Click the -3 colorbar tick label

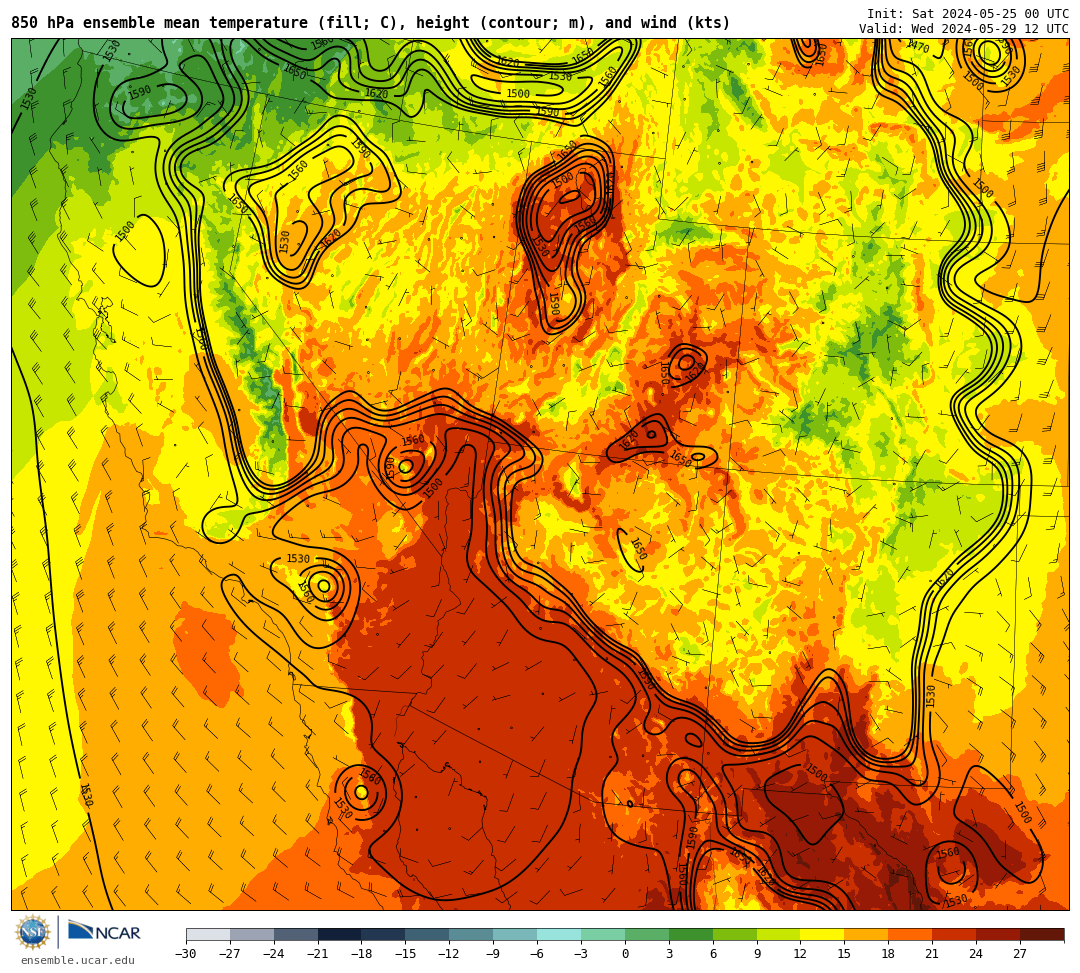click(581, 954)
